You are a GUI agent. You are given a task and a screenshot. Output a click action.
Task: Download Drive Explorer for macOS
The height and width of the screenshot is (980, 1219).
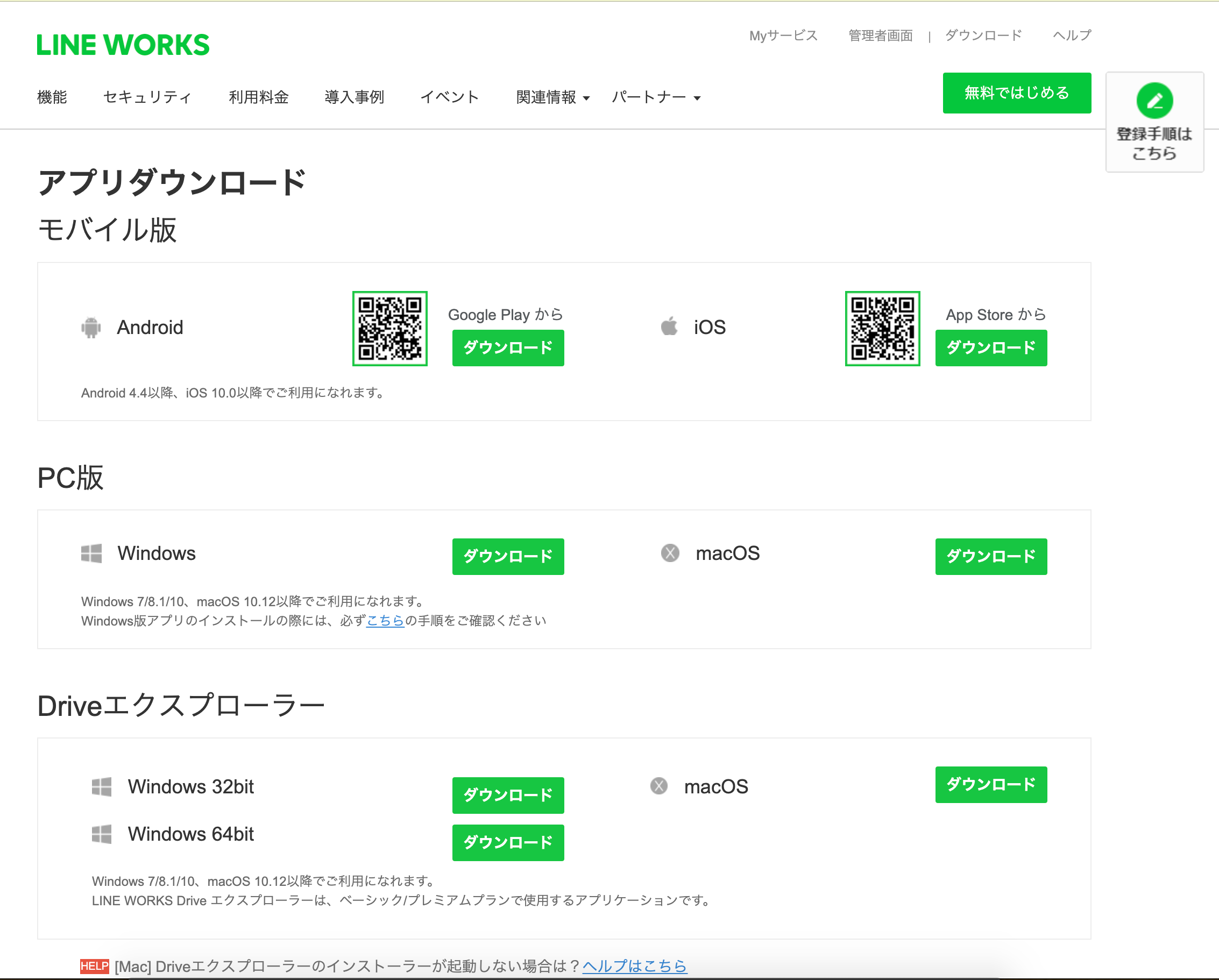point(990,784)
